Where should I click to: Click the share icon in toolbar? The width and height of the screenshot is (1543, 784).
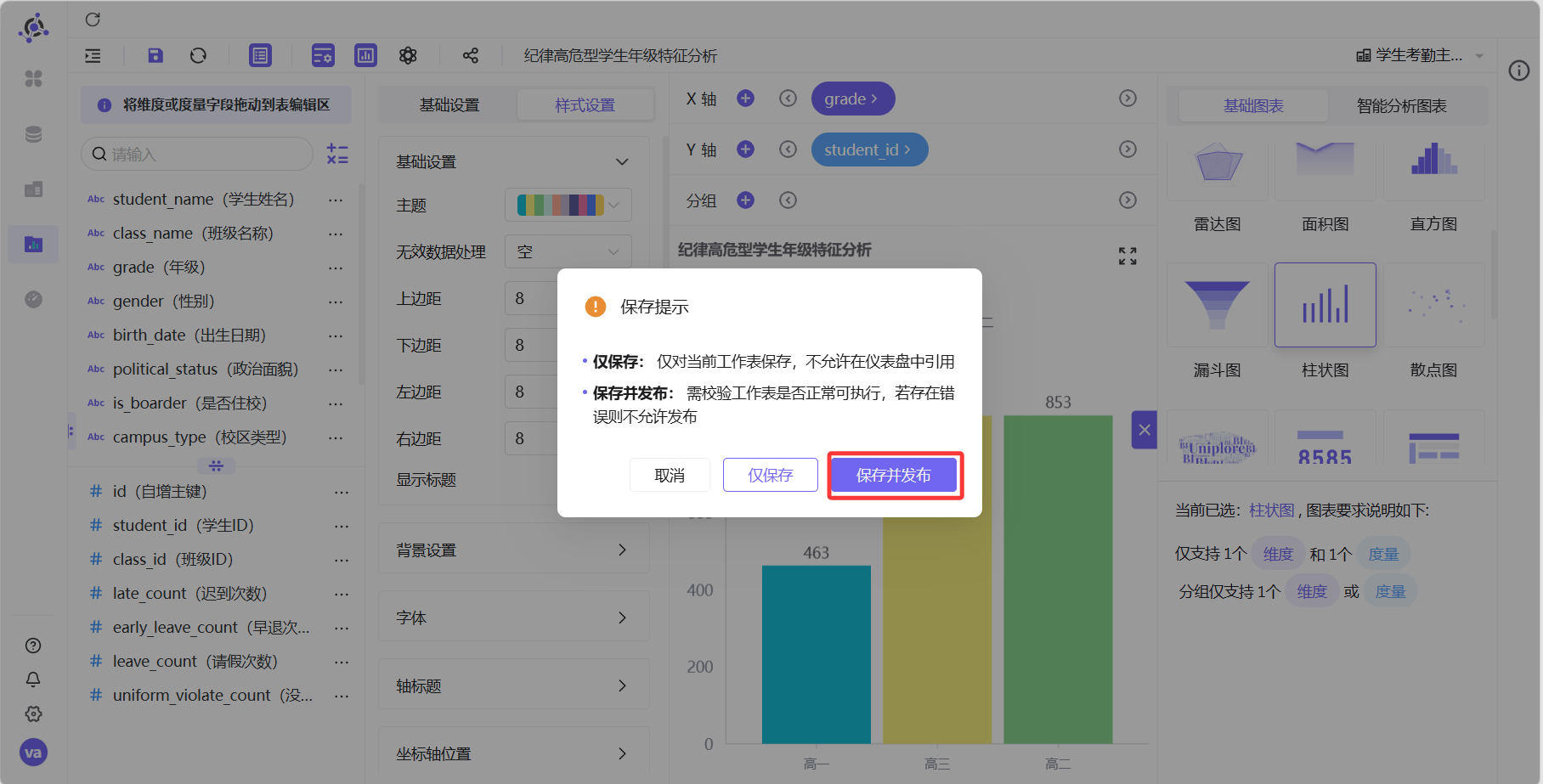click(471, 55)
